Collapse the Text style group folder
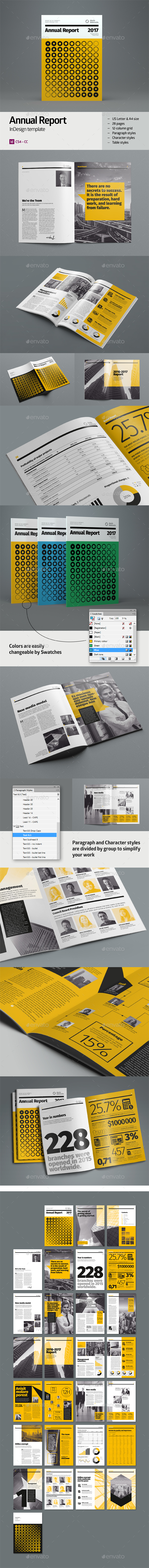This screenshot has width=149, height=1568. pyautogui.click(x=14, y=827)
